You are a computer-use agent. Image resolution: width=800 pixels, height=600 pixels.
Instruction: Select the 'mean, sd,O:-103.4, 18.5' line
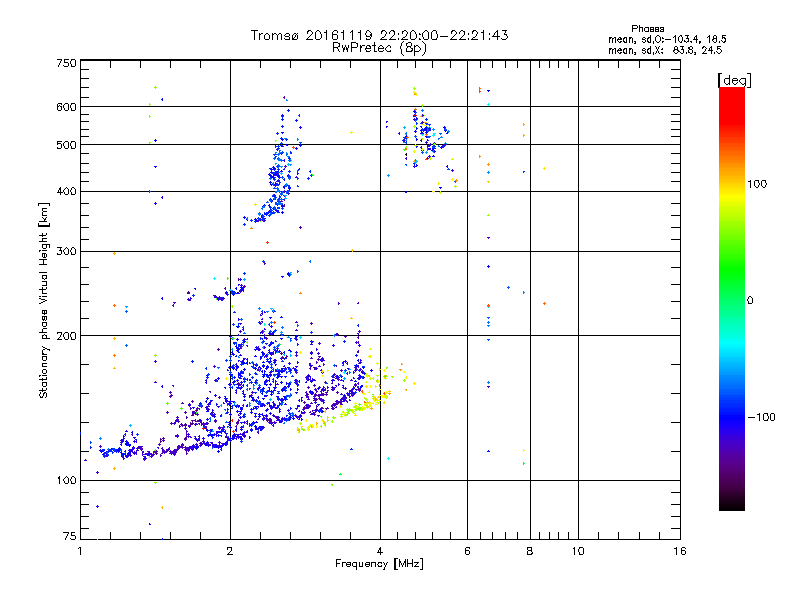click(x=667, y=39)
